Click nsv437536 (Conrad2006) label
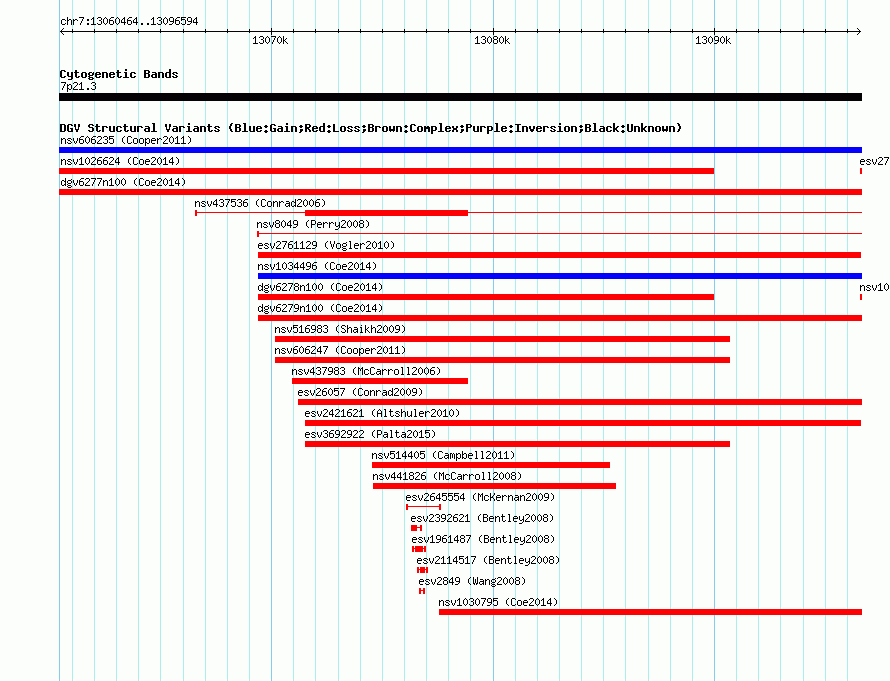This screenshot has width=890, height=681. [260, 203]
